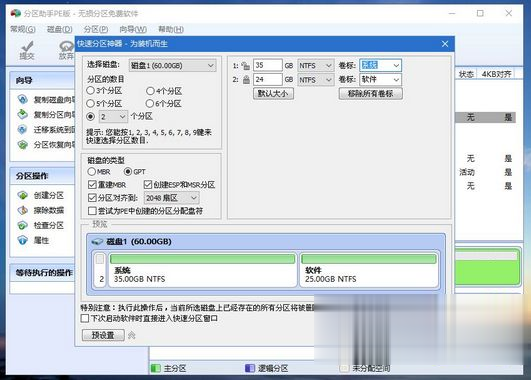Click 创建分区 (create partition) icon
This screenshot has width=531, height=380.
23,195
